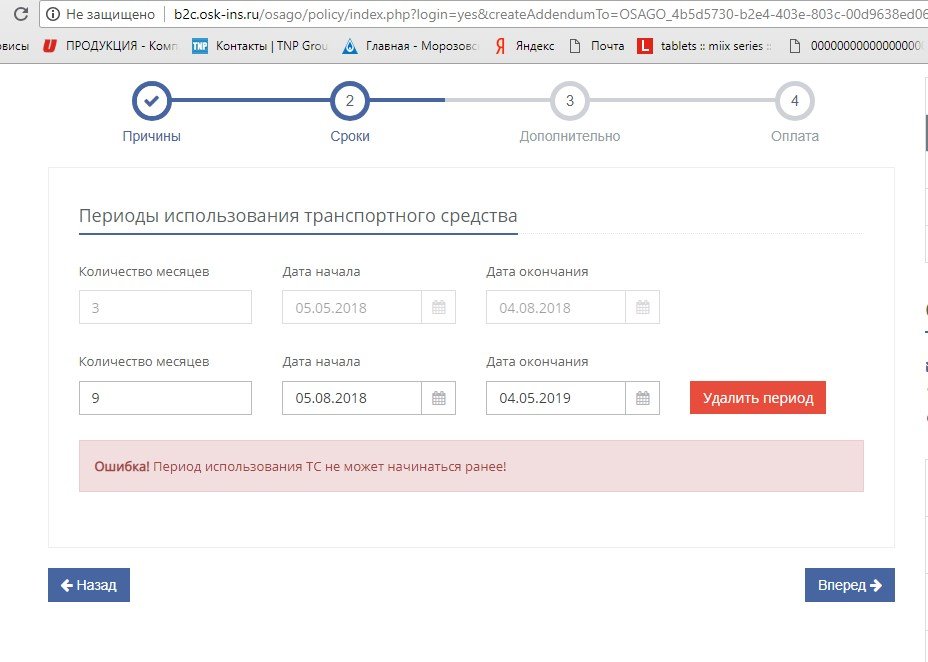The height and width of the screenshot is (662, 928).
Task: Jump to step 3 'Дополнительно' circle
Action: click(569, 101)
